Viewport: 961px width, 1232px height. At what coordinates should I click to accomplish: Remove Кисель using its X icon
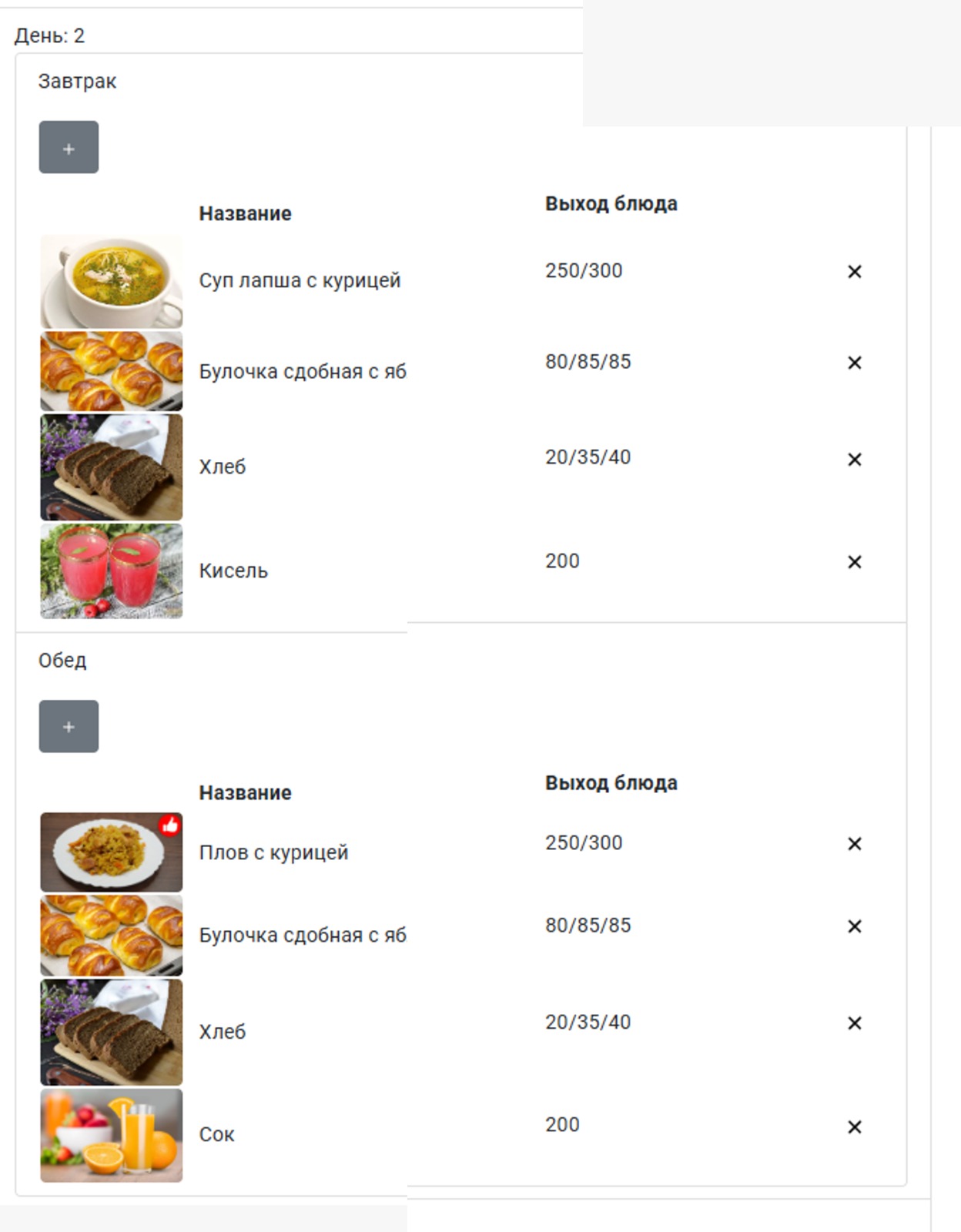(x=854, y=562)
